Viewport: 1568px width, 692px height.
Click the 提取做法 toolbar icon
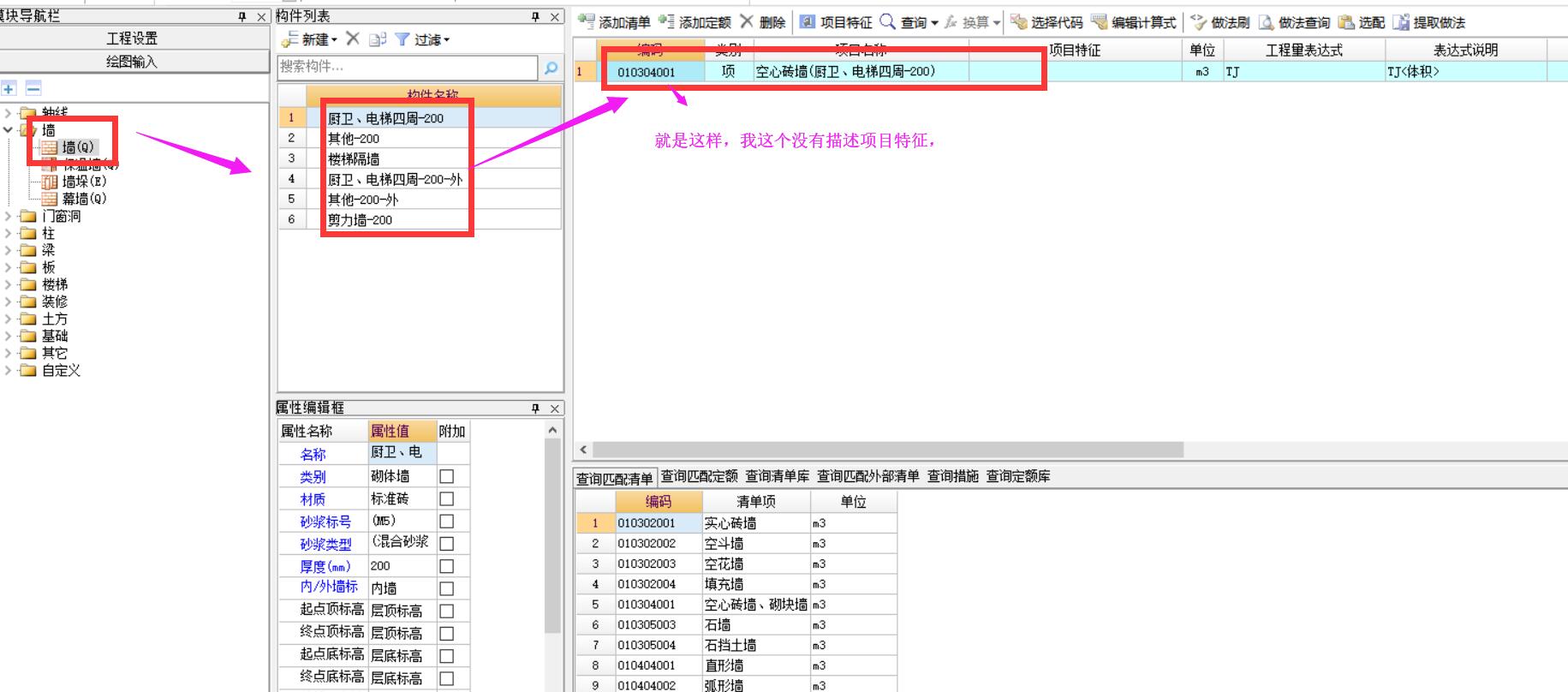pyautogui.click(x=1401, y=22)
